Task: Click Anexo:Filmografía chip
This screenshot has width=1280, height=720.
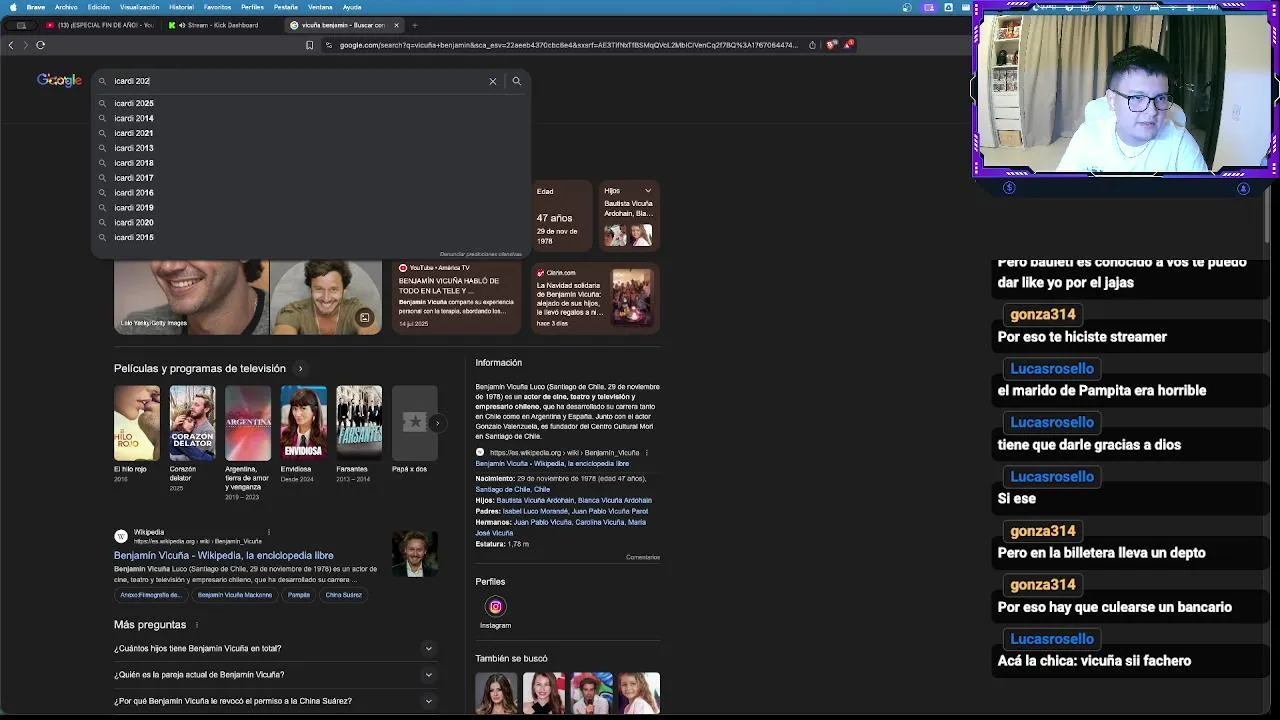Action: [x=150, y=595]
